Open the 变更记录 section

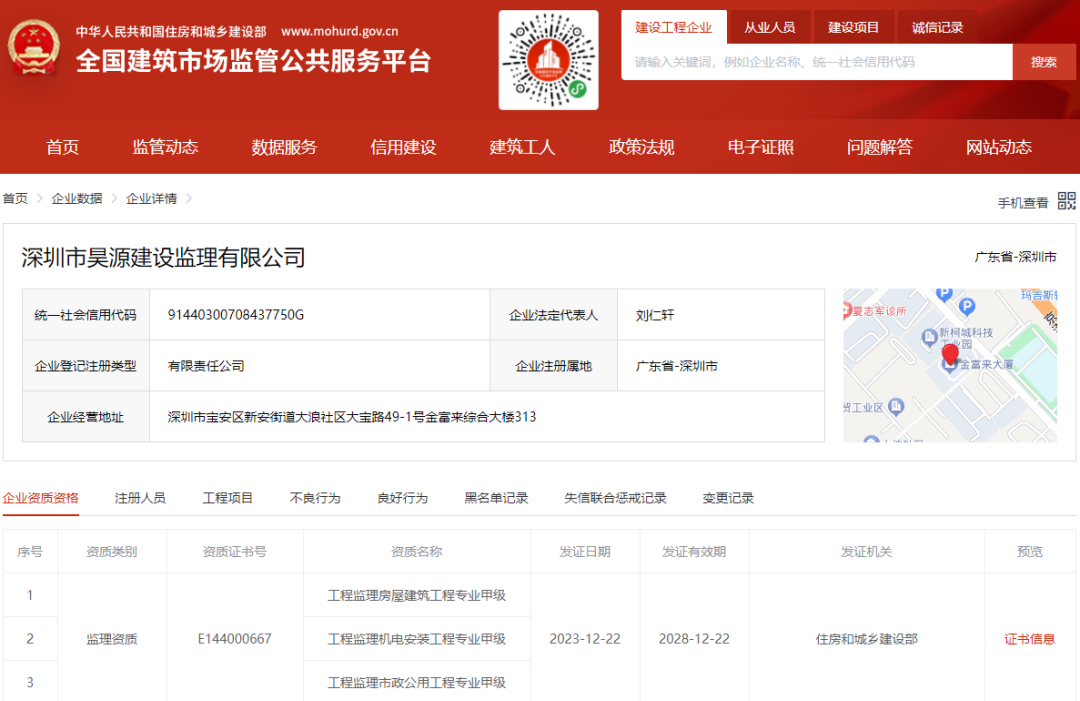click(727, 497)
